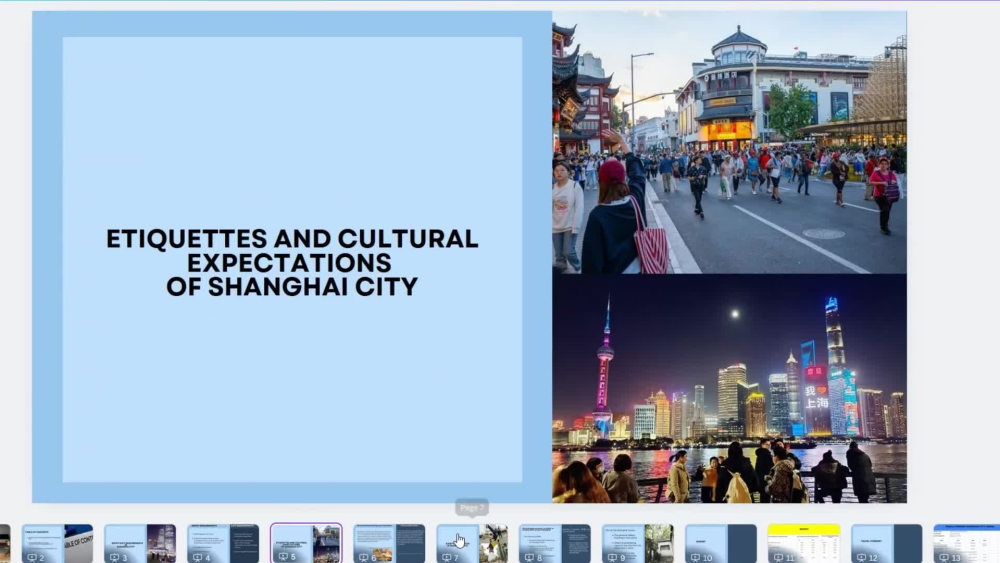Screen dimensions: 1000x563
Task: Select the 'Etiquettes and Cultural Expectations' title text
Action: 292,263
